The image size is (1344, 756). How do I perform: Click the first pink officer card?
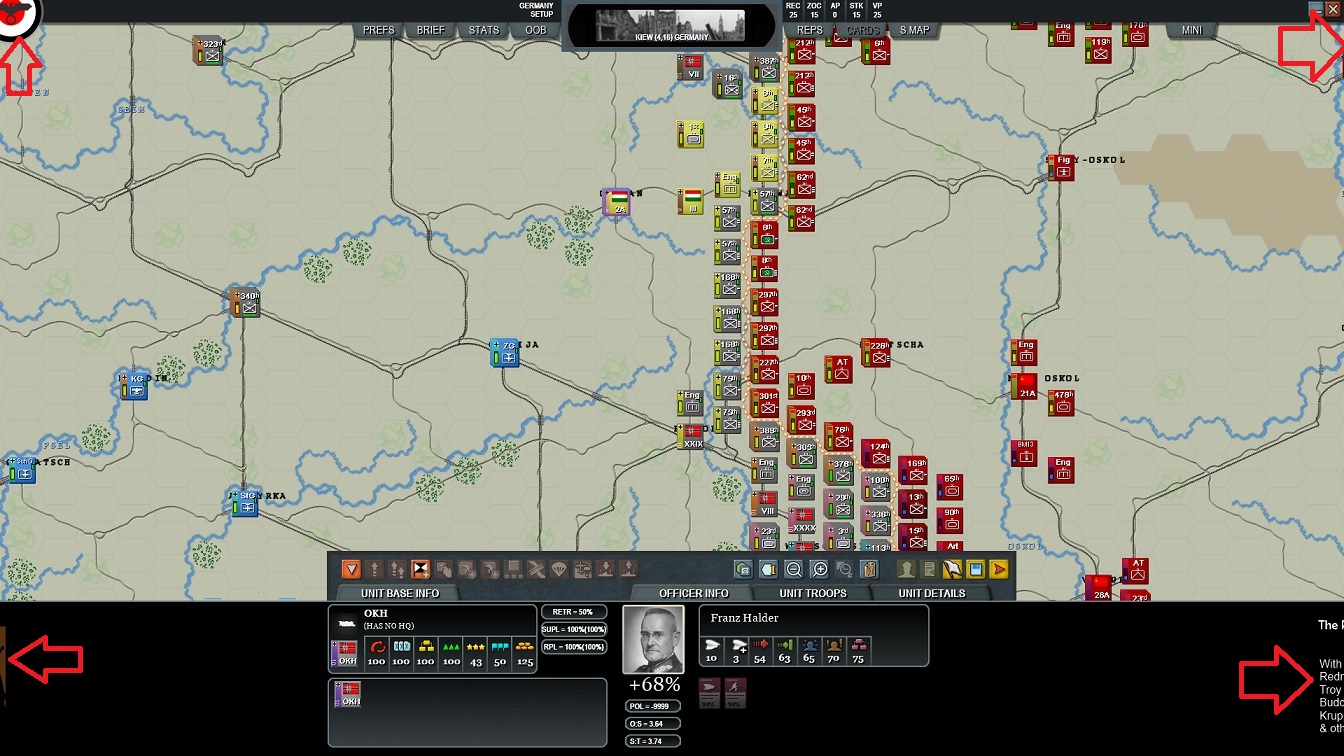coord(709,692)
